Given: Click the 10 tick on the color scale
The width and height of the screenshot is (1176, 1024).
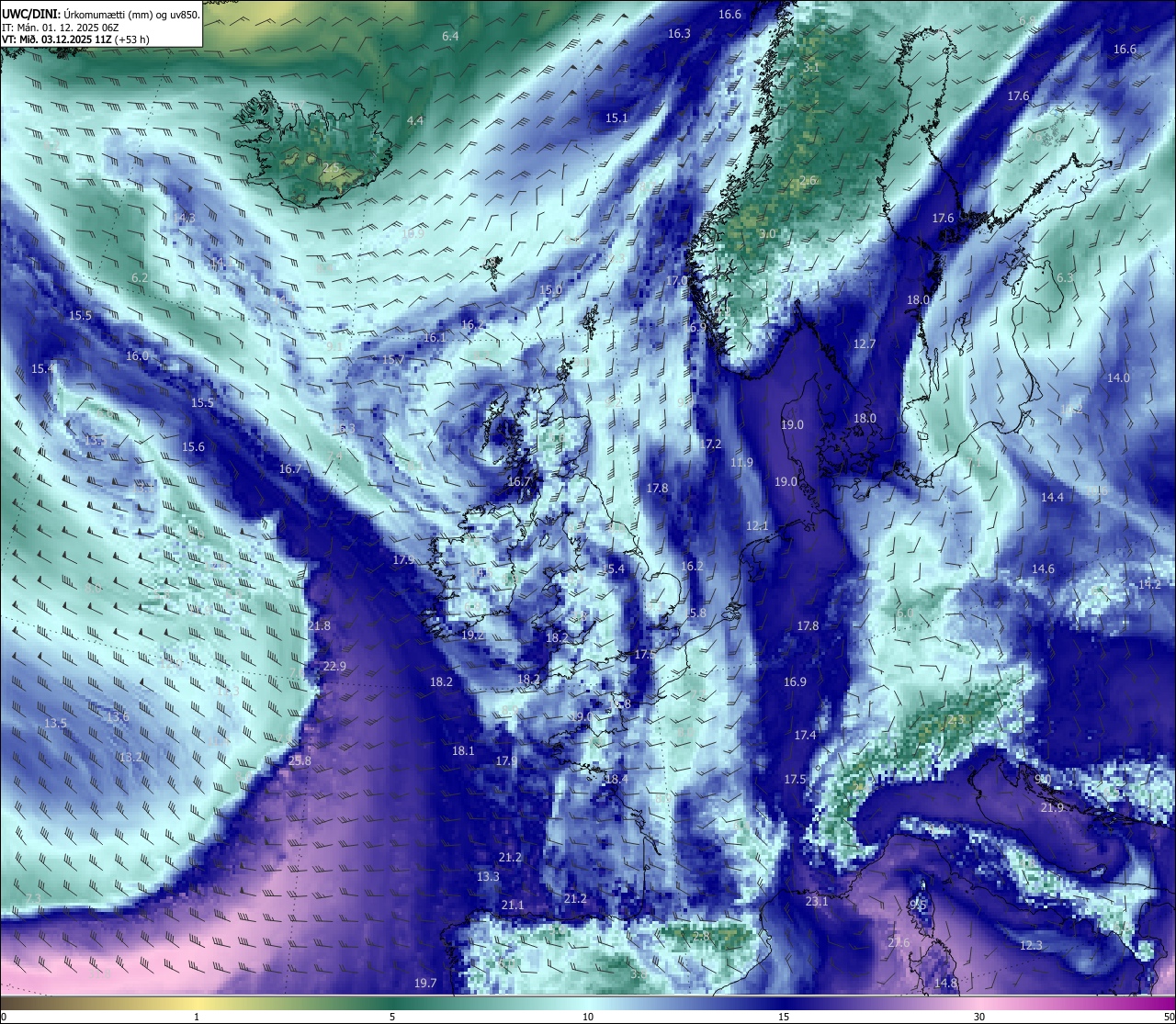Looking at the screenshot, I should pos(588,1017).
